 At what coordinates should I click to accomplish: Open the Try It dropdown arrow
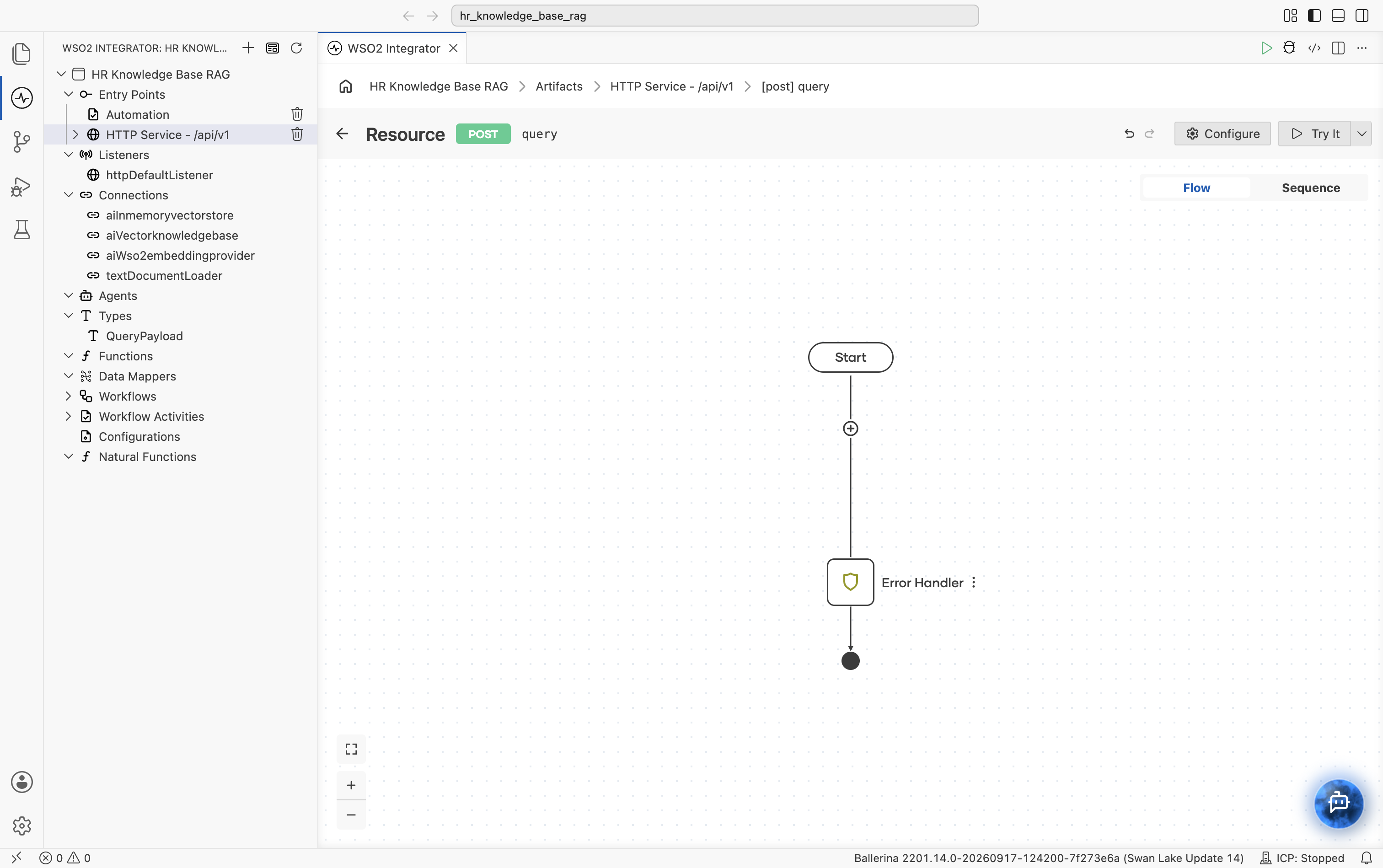coord(1362,134)
